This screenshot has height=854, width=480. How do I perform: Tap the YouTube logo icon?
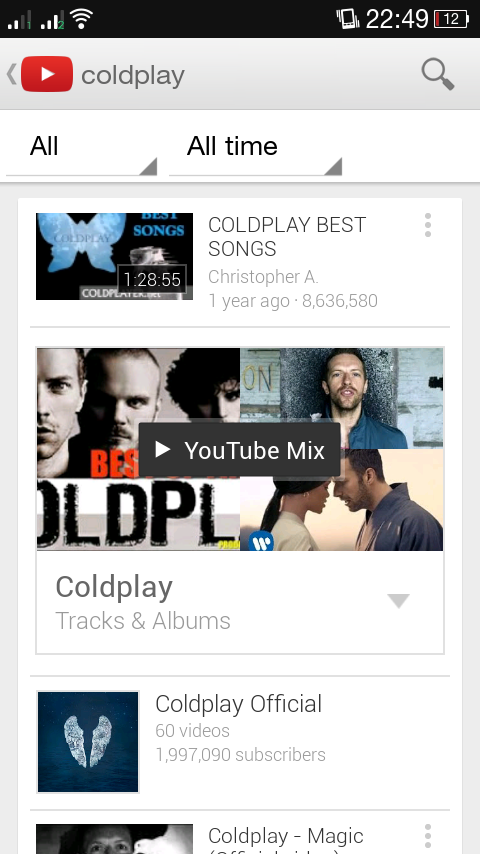click(x=47, y=74)
